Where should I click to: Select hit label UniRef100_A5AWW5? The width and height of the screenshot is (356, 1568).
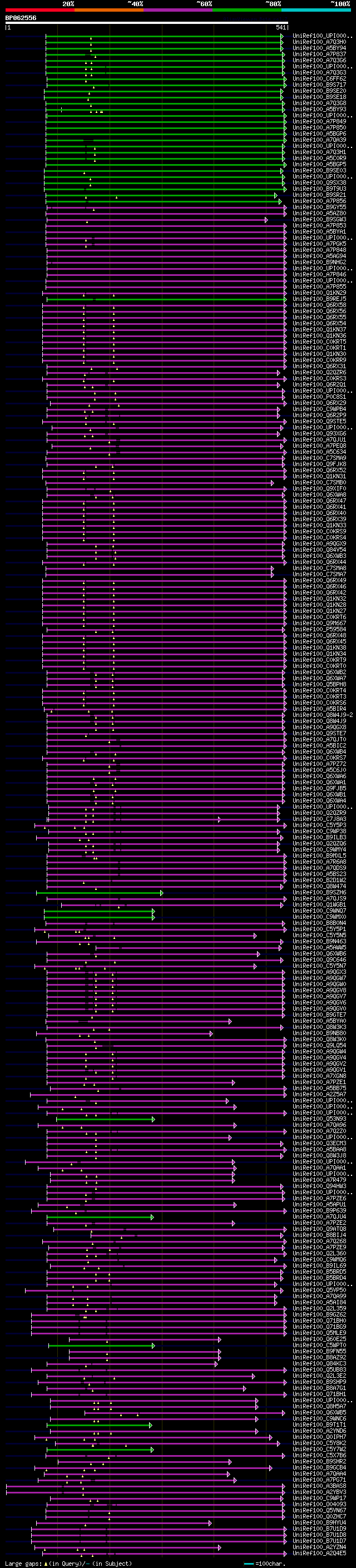pyautogui.click(x=319, y=948)
